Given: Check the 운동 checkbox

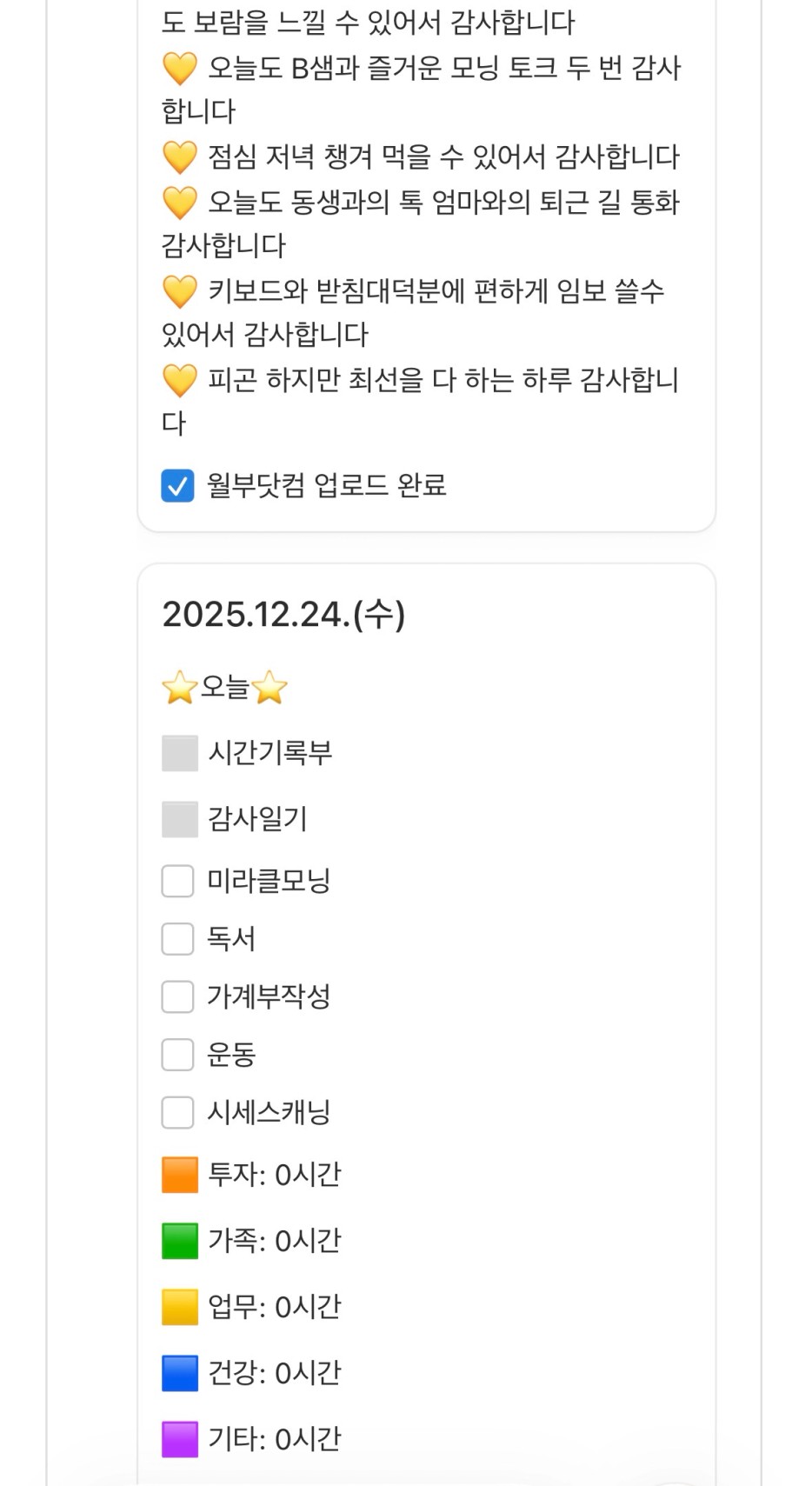Looking at the screenshot, I should click(x=177, y=1055).
